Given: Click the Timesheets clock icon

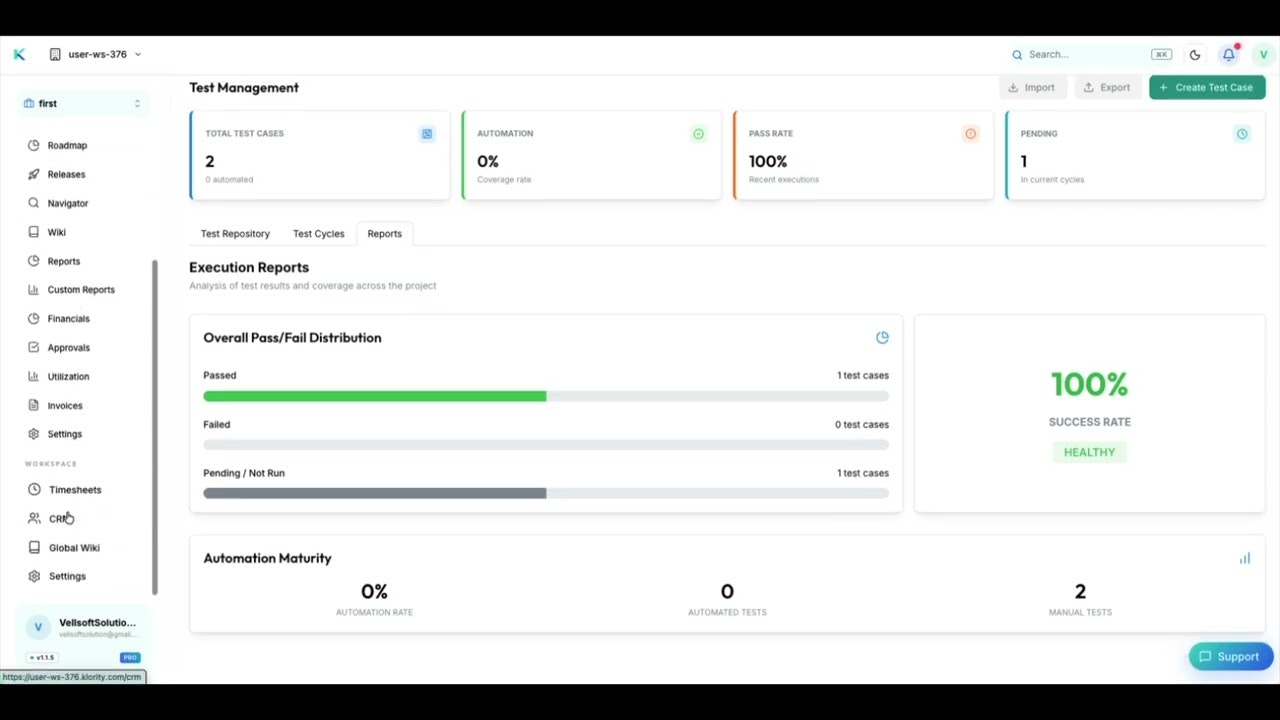Looking at the screenshot, I should tap(34, 490).
